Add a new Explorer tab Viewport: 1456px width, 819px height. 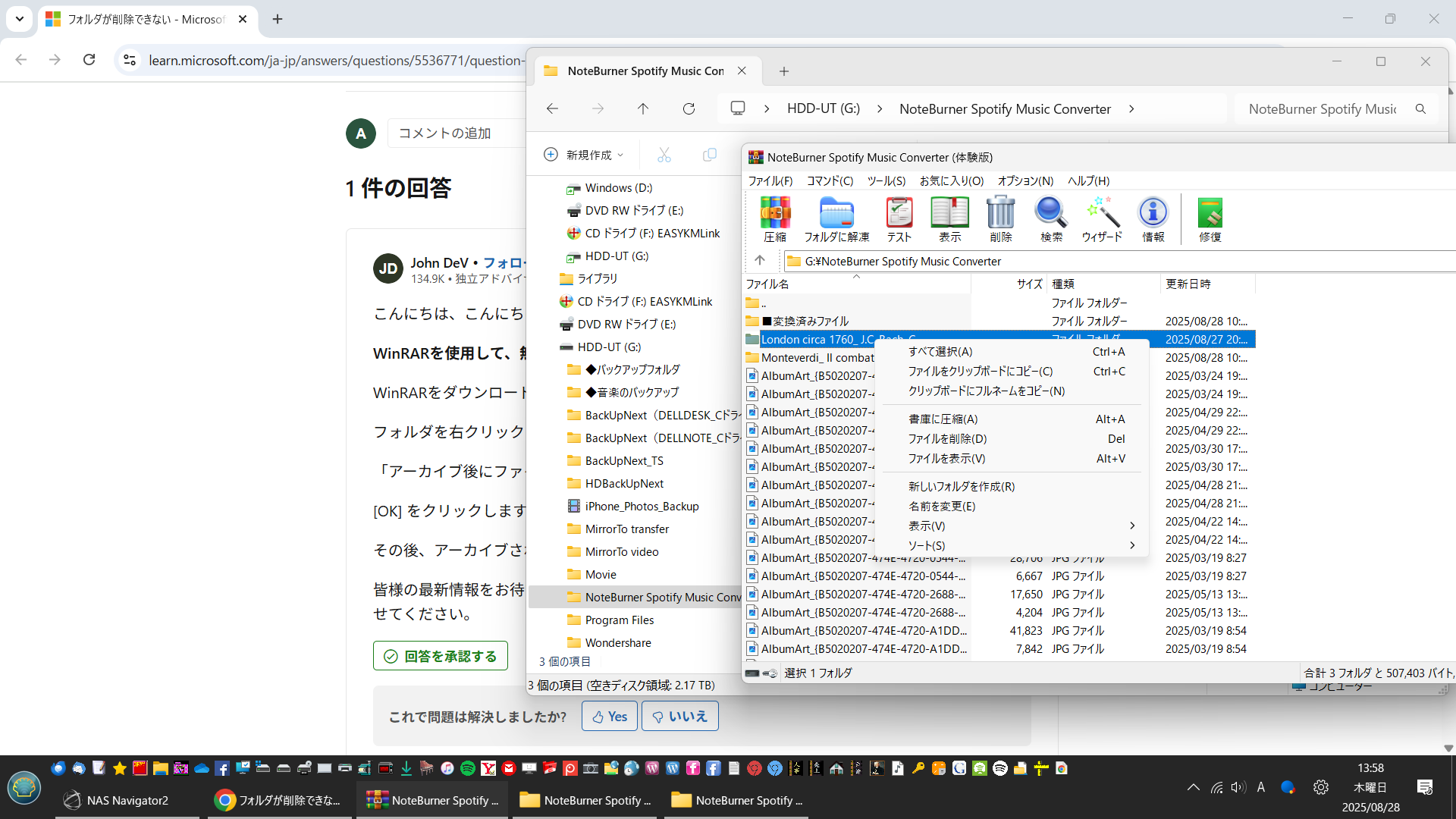pyautogui.click(x=784, y=71)
